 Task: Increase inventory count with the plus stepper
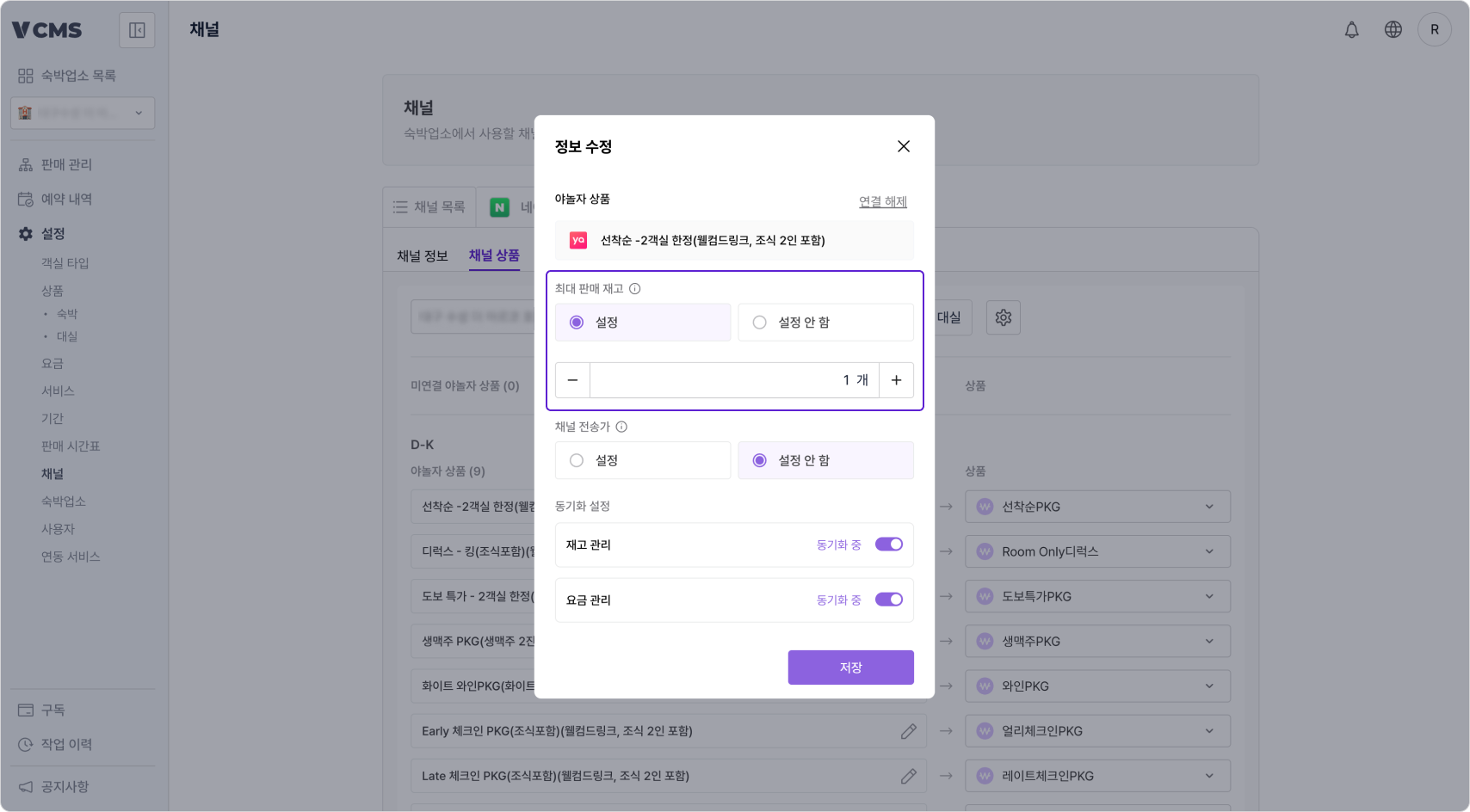(x=896, y=379)
